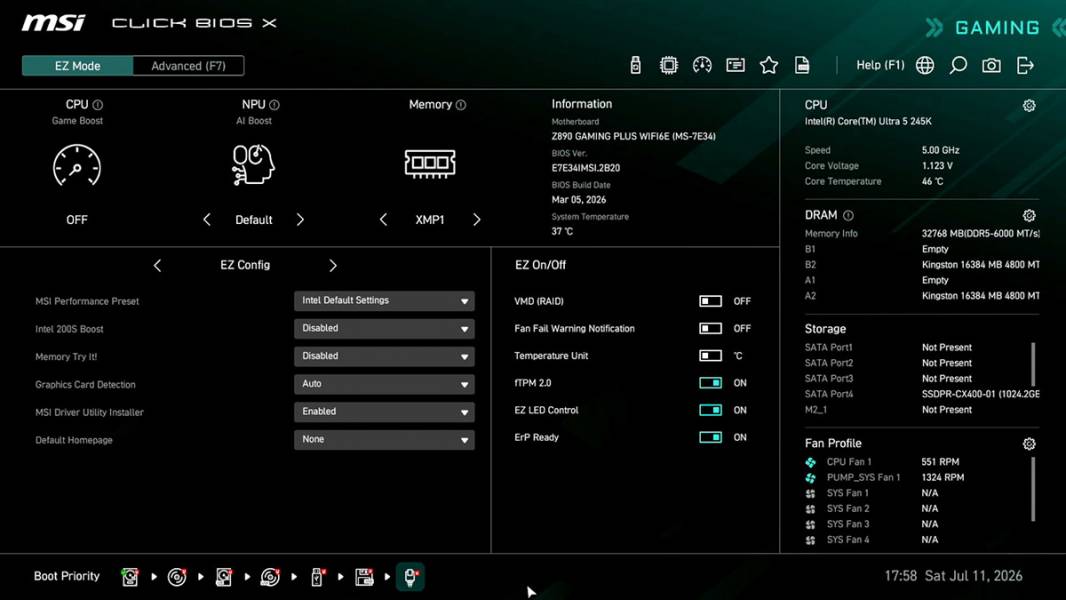
Task: Click the Game Boost OFF status text
Action: coord(77,219)
